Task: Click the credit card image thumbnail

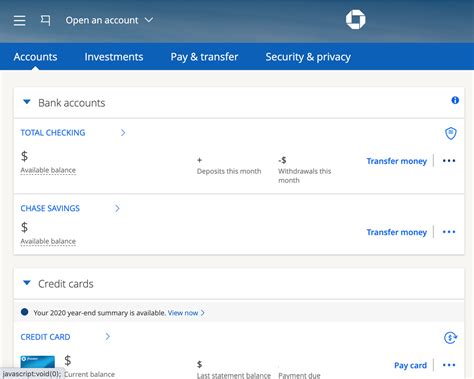Action: pyautogui.click(x=38, y=362)
